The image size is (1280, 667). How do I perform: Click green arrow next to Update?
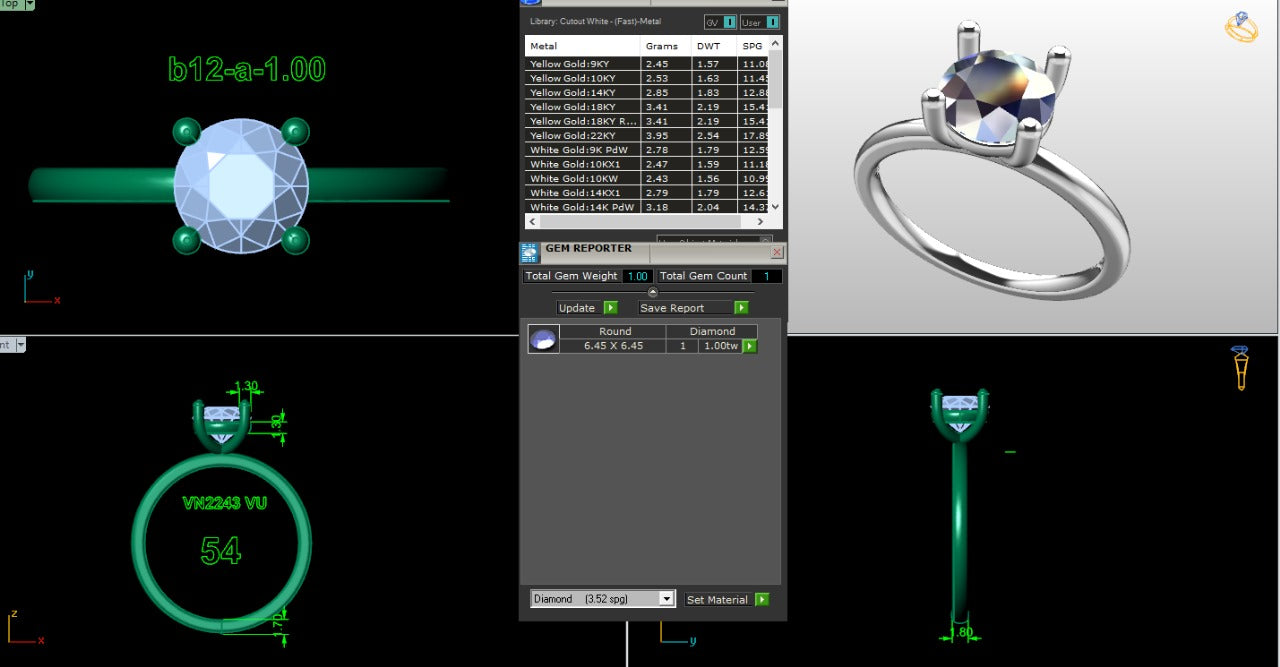coord(610,308)
